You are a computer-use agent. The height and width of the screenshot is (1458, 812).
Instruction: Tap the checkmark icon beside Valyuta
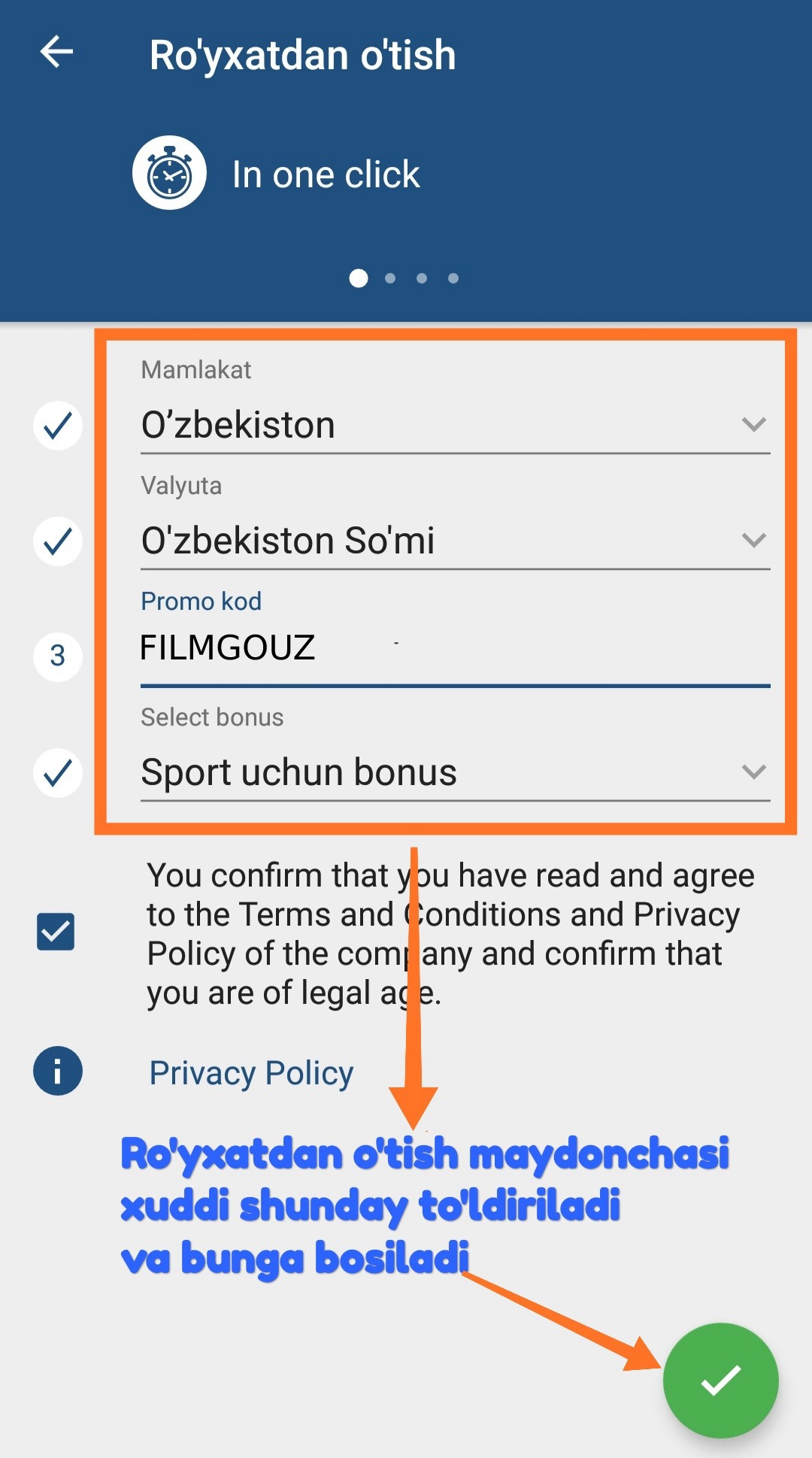coord(58,541)
